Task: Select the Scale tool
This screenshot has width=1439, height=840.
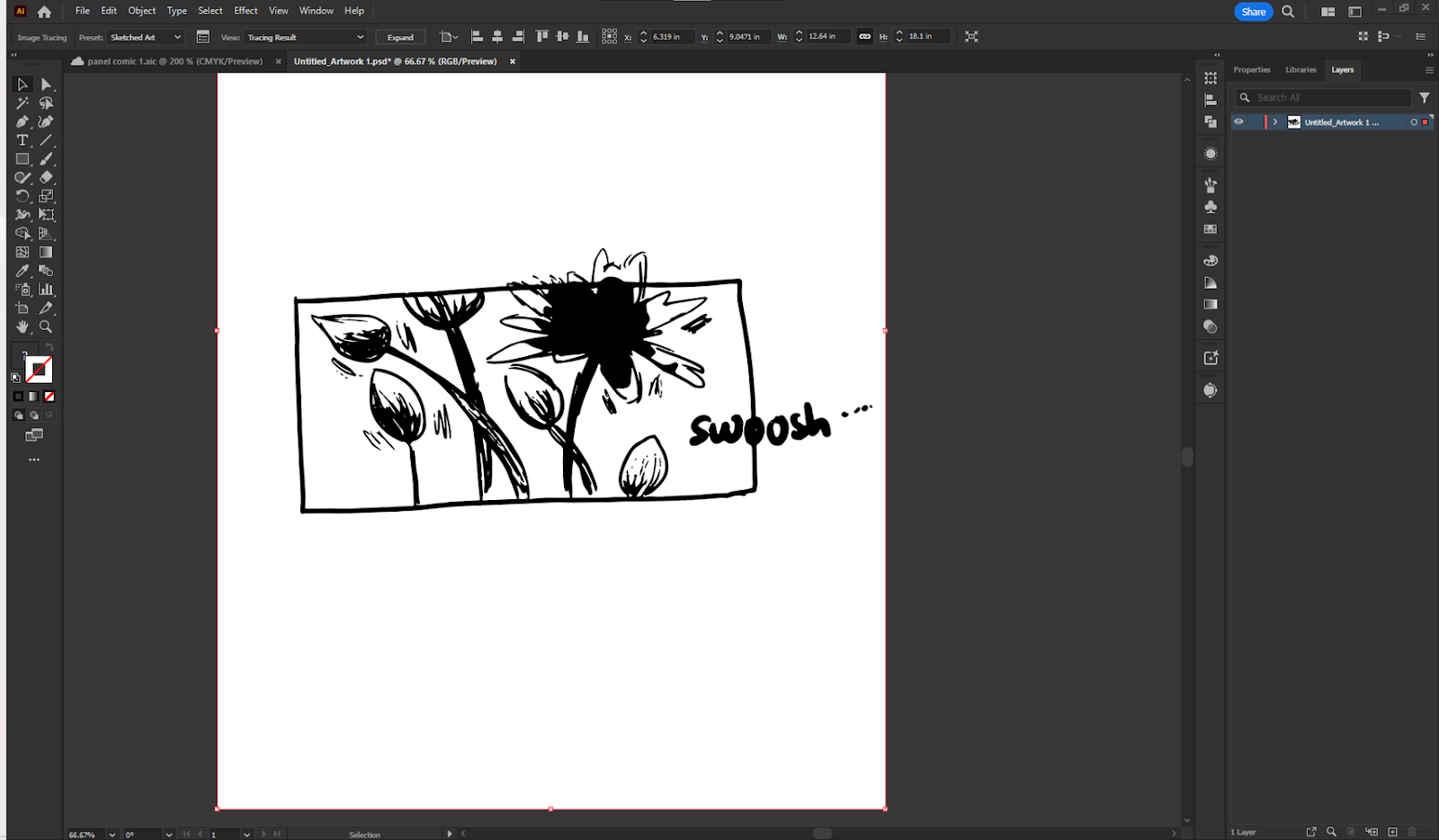Action: point(47,196)
